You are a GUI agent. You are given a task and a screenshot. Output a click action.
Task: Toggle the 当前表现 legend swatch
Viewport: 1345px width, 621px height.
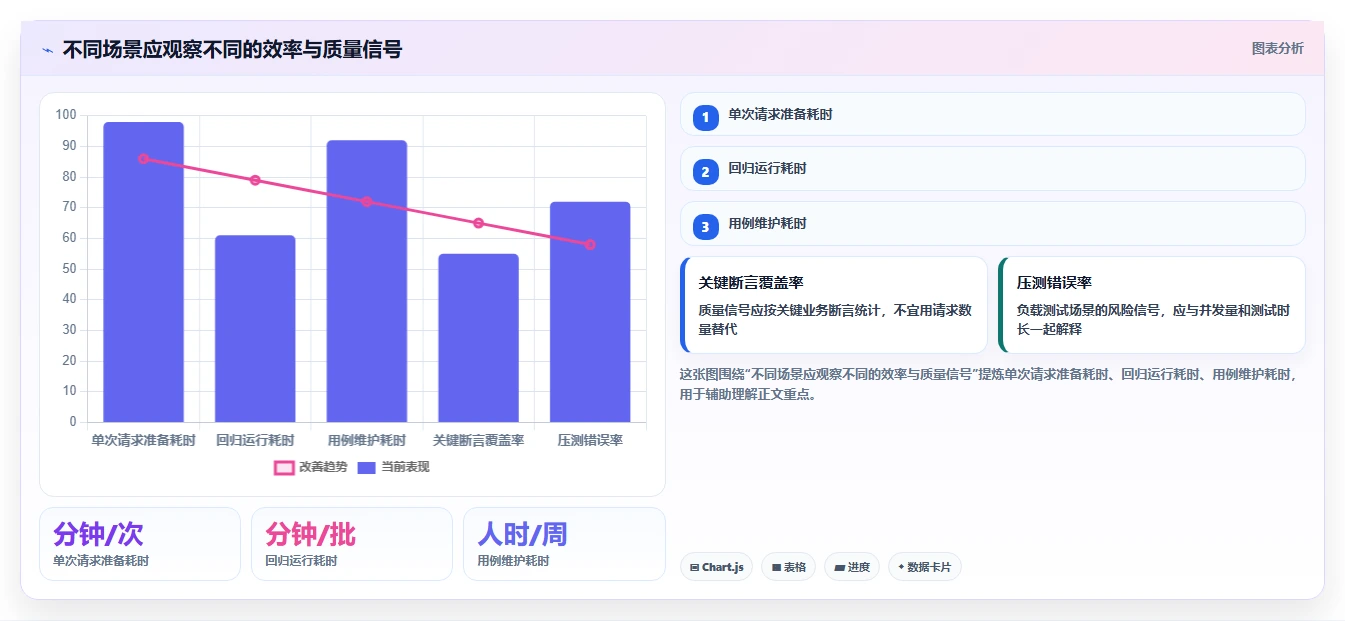tap(366, 467)
